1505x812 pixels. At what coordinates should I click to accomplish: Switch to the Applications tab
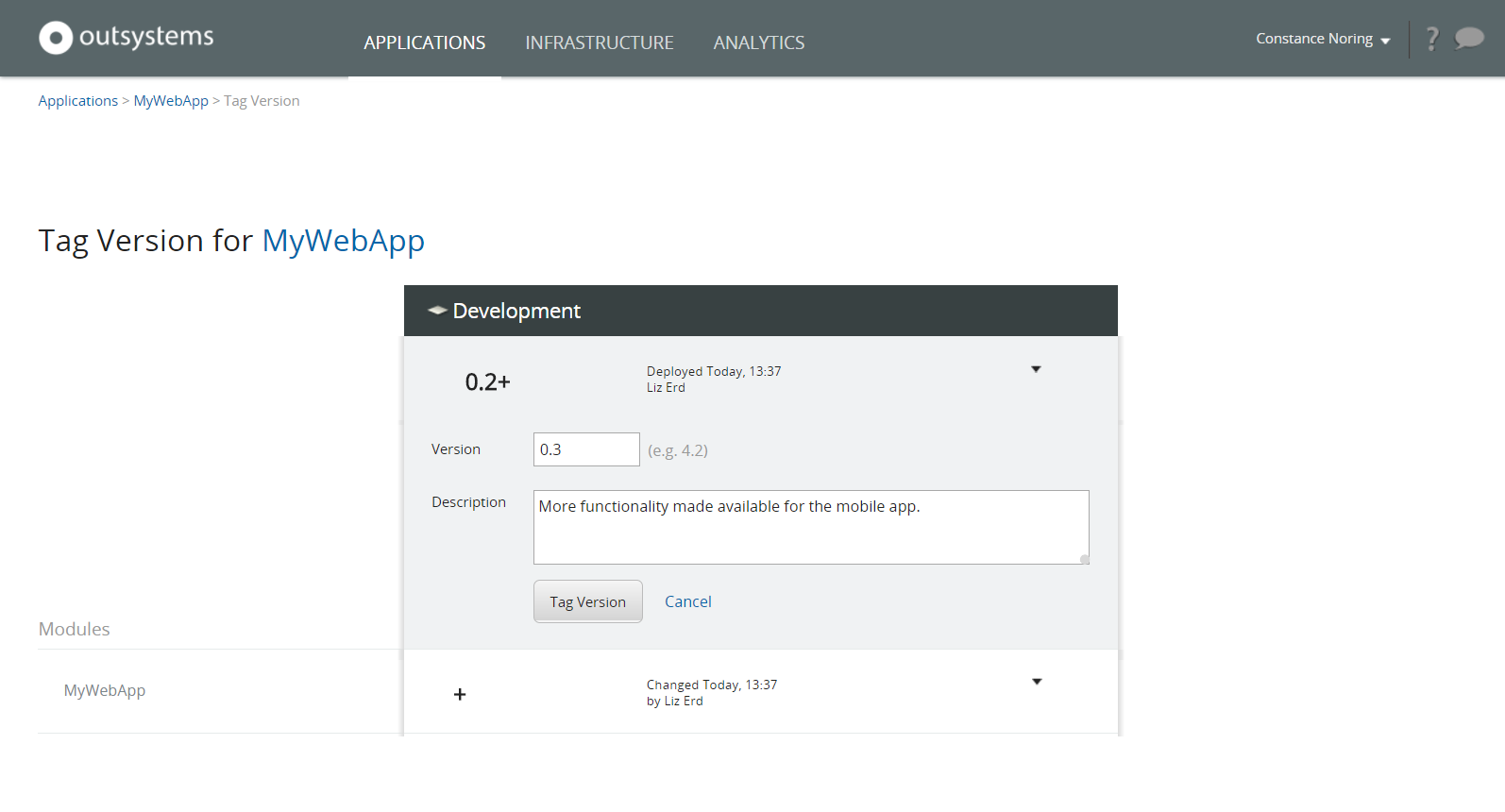pos(425,42)
